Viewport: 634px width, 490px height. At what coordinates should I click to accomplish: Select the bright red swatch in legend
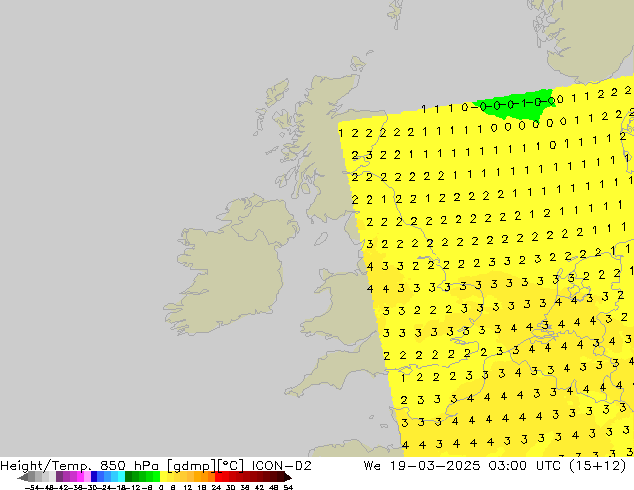[x=218, y=477]
